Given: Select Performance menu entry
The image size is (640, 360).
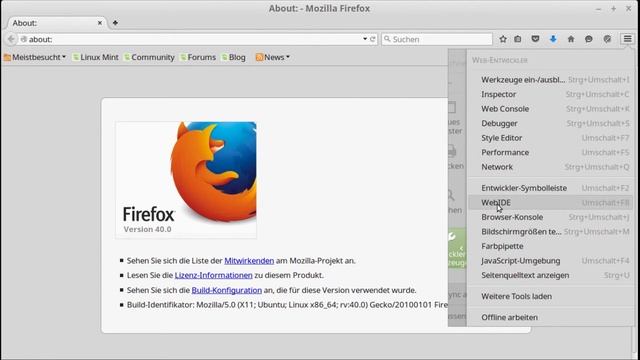Looking at the screenshot, I should point(550,152).
